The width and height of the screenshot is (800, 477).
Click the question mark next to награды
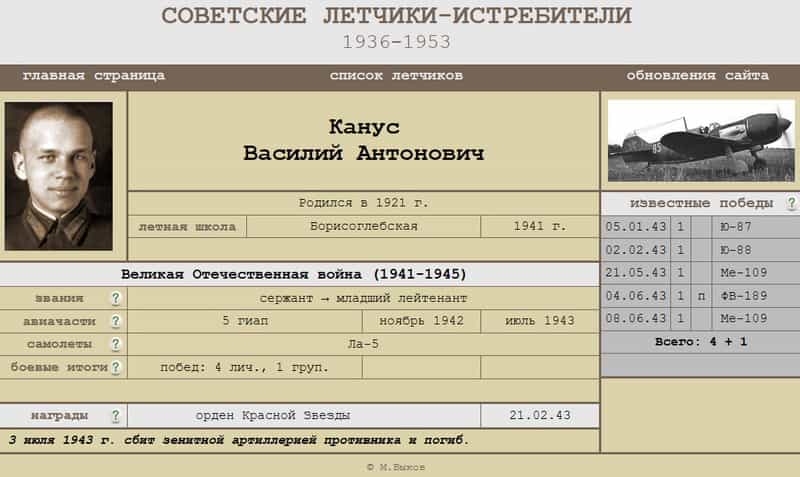tap(115, 416)
